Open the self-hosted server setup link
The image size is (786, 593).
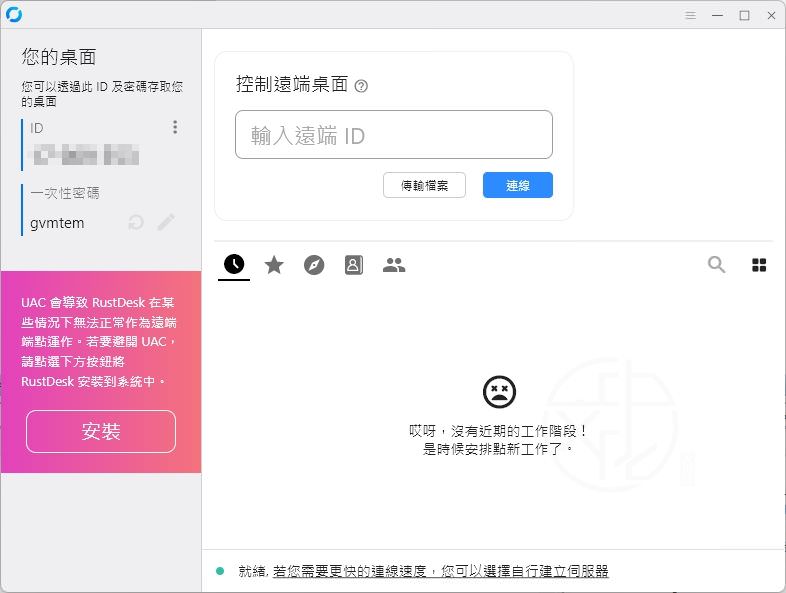point(441,571)
